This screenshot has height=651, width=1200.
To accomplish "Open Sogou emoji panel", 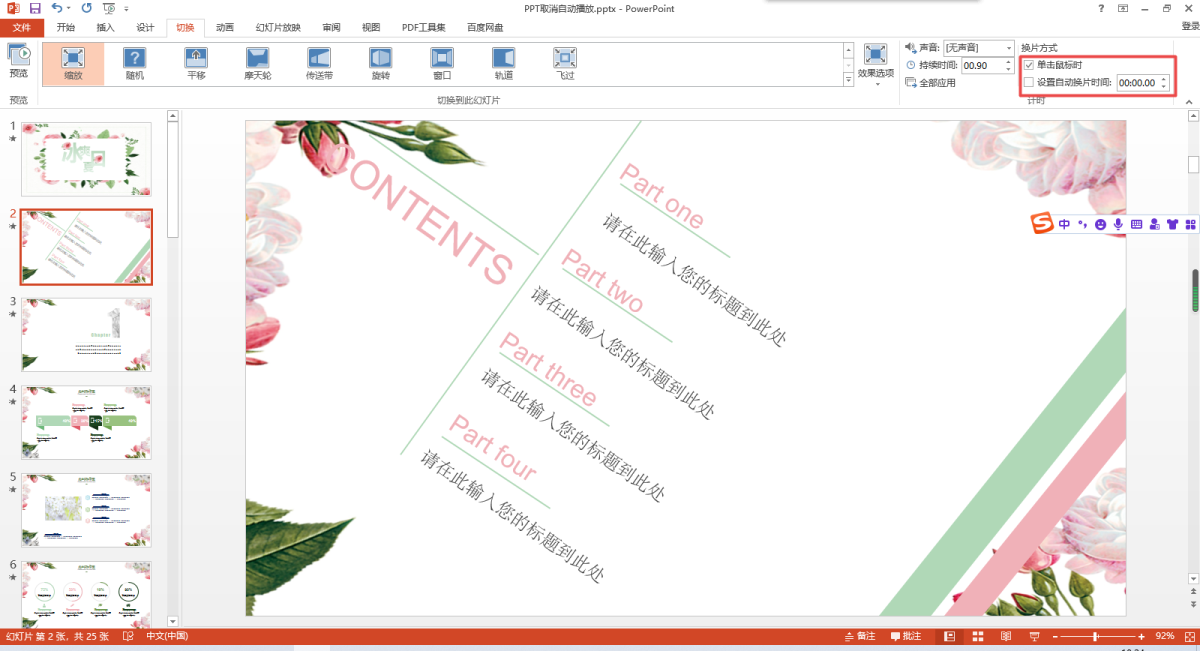I will (1100, 224).
